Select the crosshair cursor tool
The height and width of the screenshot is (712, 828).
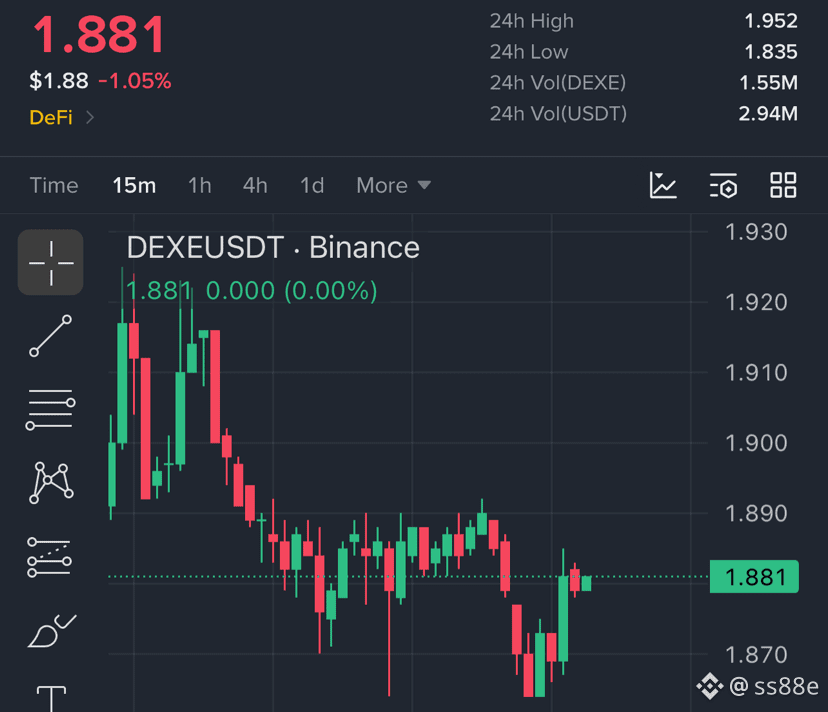51,263
